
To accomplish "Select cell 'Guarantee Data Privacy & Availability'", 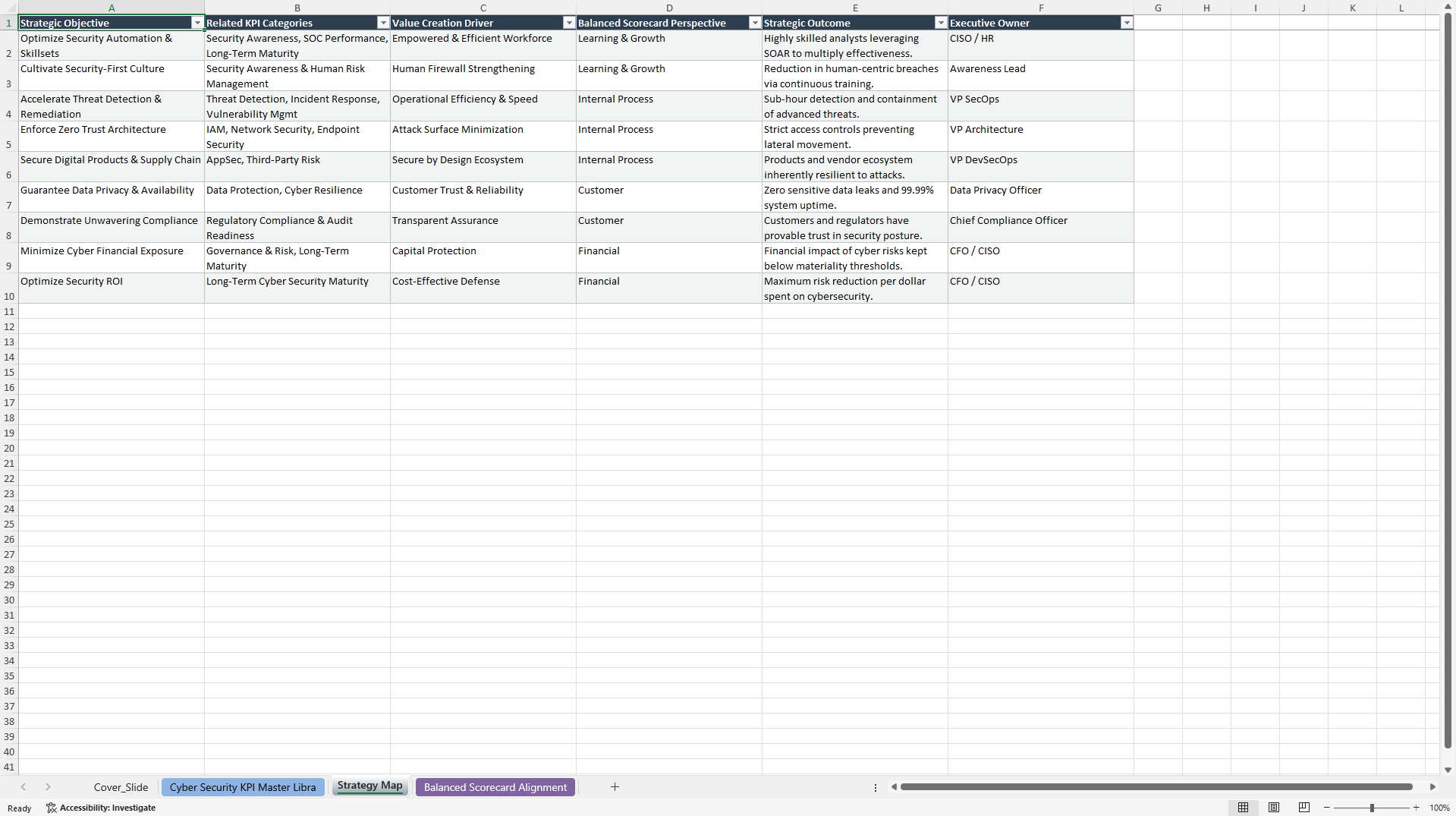I will point(112,197).
